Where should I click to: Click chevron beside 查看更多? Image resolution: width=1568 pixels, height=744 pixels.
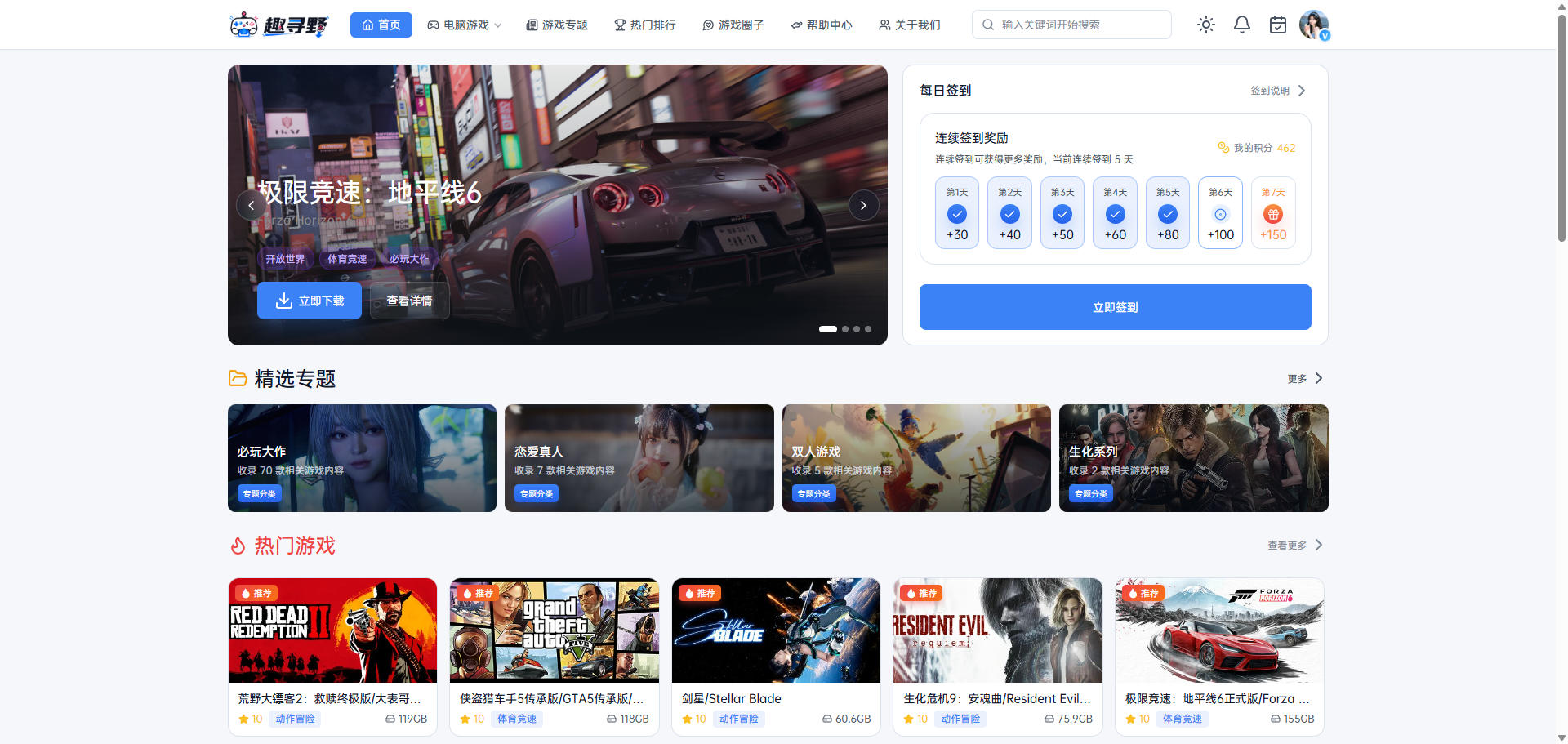1319,545
